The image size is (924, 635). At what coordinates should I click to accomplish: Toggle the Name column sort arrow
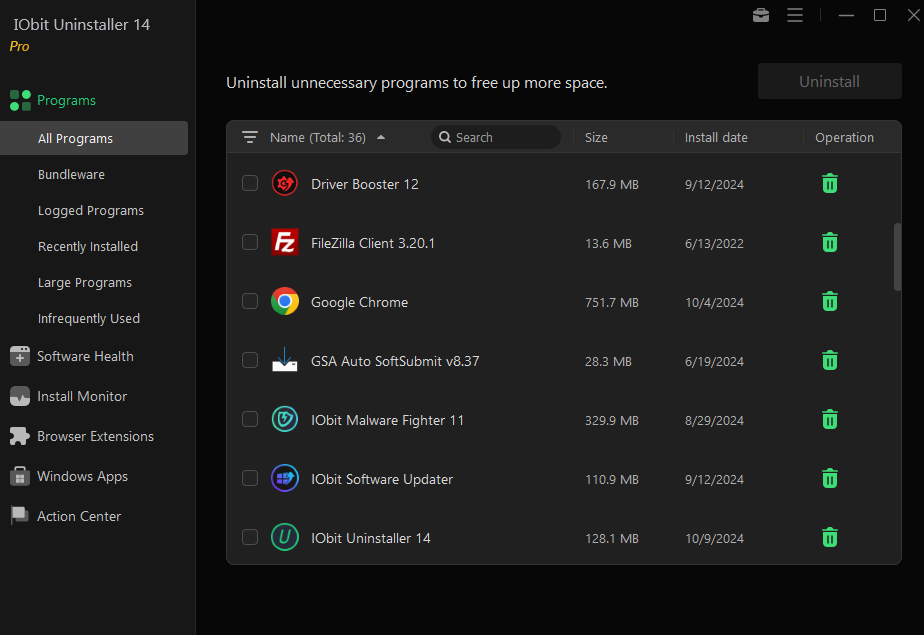coord(381,137)
